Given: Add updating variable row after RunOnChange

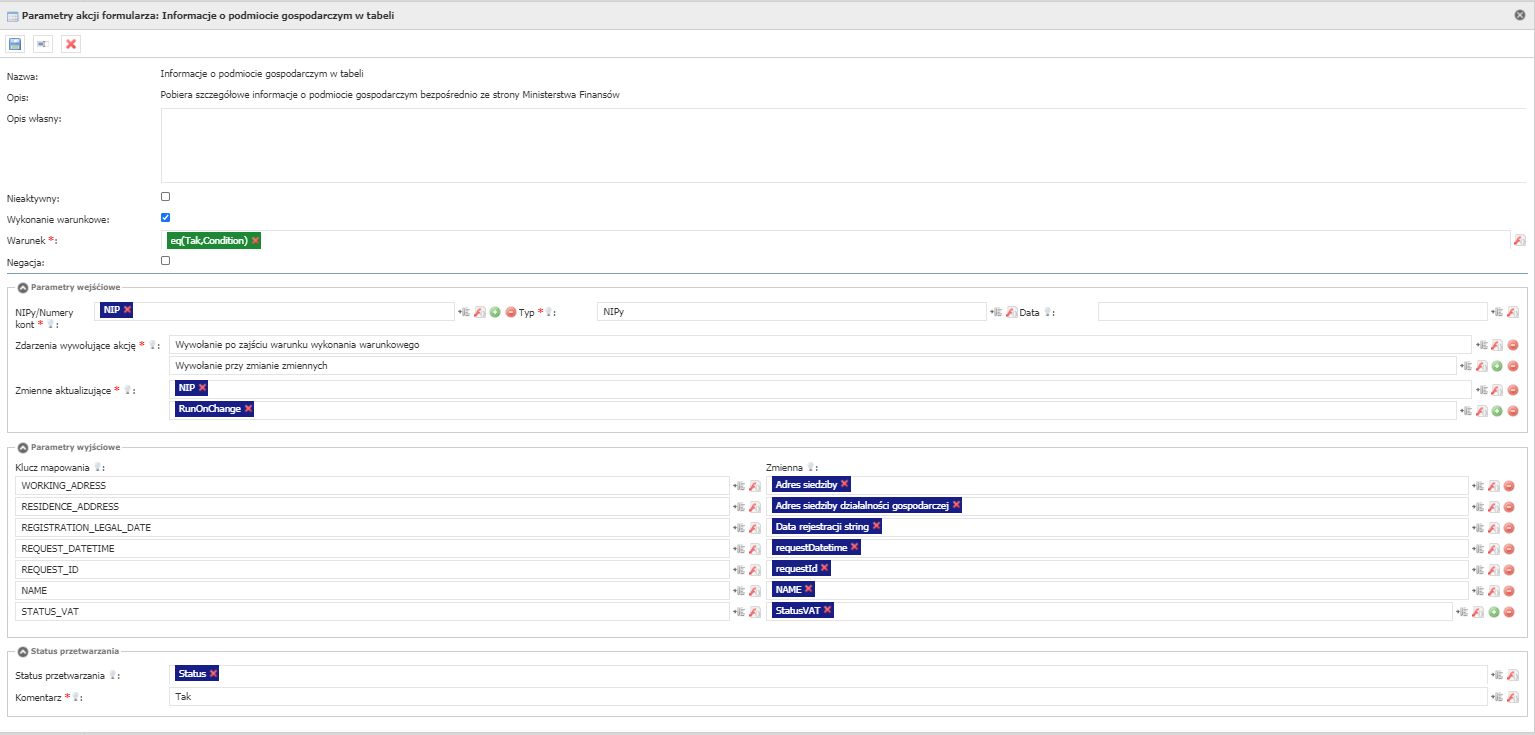Looking at the screenshot, I should 1496,410.
